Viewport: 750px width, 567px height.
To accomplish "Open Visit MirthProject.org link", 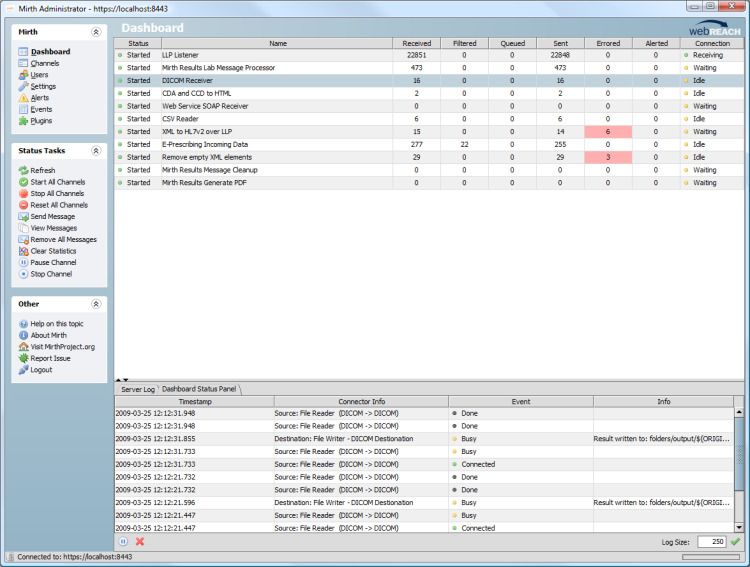I will [62, 347].
